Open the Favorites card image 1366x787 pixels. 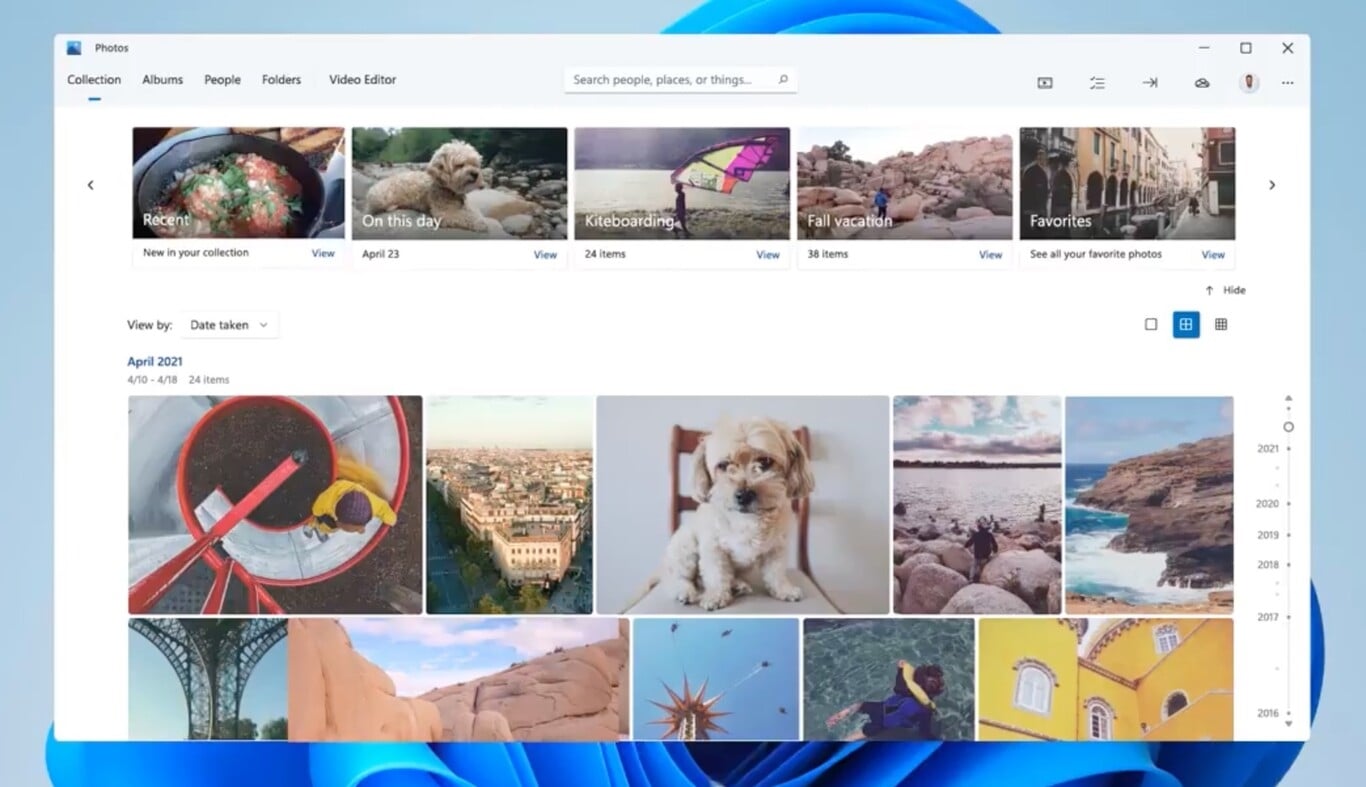1127,183
